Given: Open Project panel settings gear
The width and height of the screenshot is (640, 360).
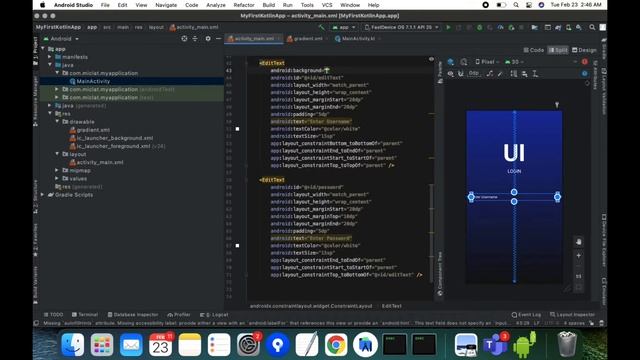Looking at the screenshot, I should [x=208, y=38].
